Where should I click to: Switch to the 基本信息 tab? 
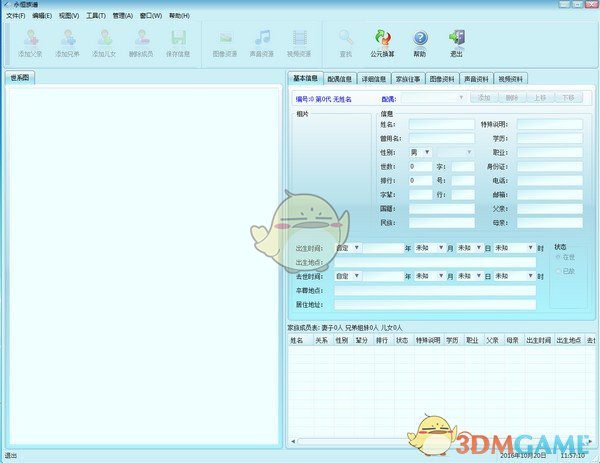[x=305, y=78]
